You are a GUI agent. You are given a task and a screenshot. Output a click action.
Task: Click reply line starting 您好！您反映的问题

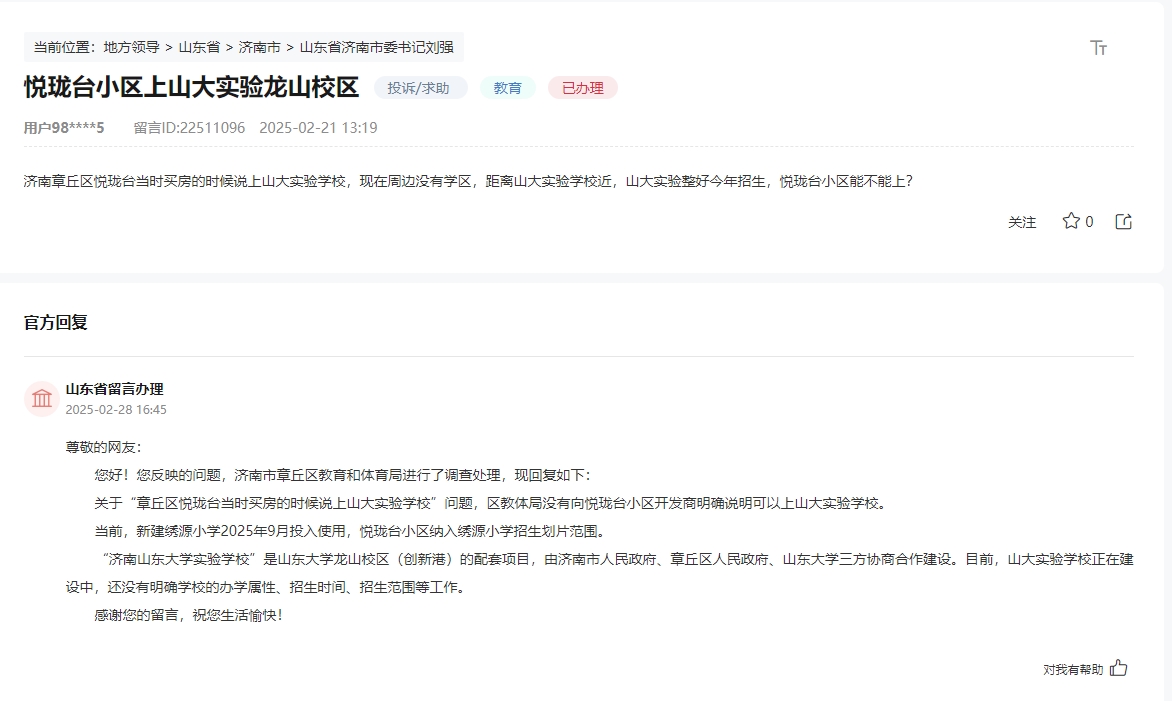tap(342, 475)
